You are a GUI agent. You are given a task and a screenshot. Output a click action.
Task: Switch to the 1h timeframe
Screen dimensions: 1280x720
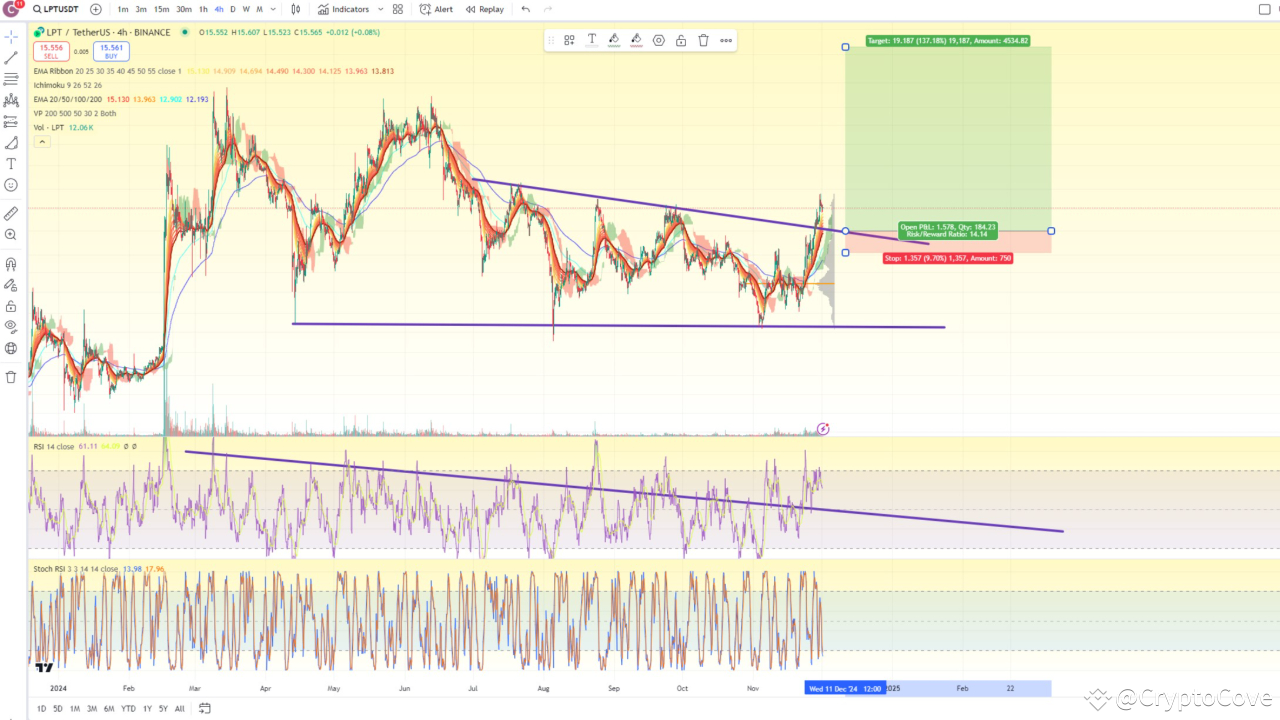tap(202, 9)
